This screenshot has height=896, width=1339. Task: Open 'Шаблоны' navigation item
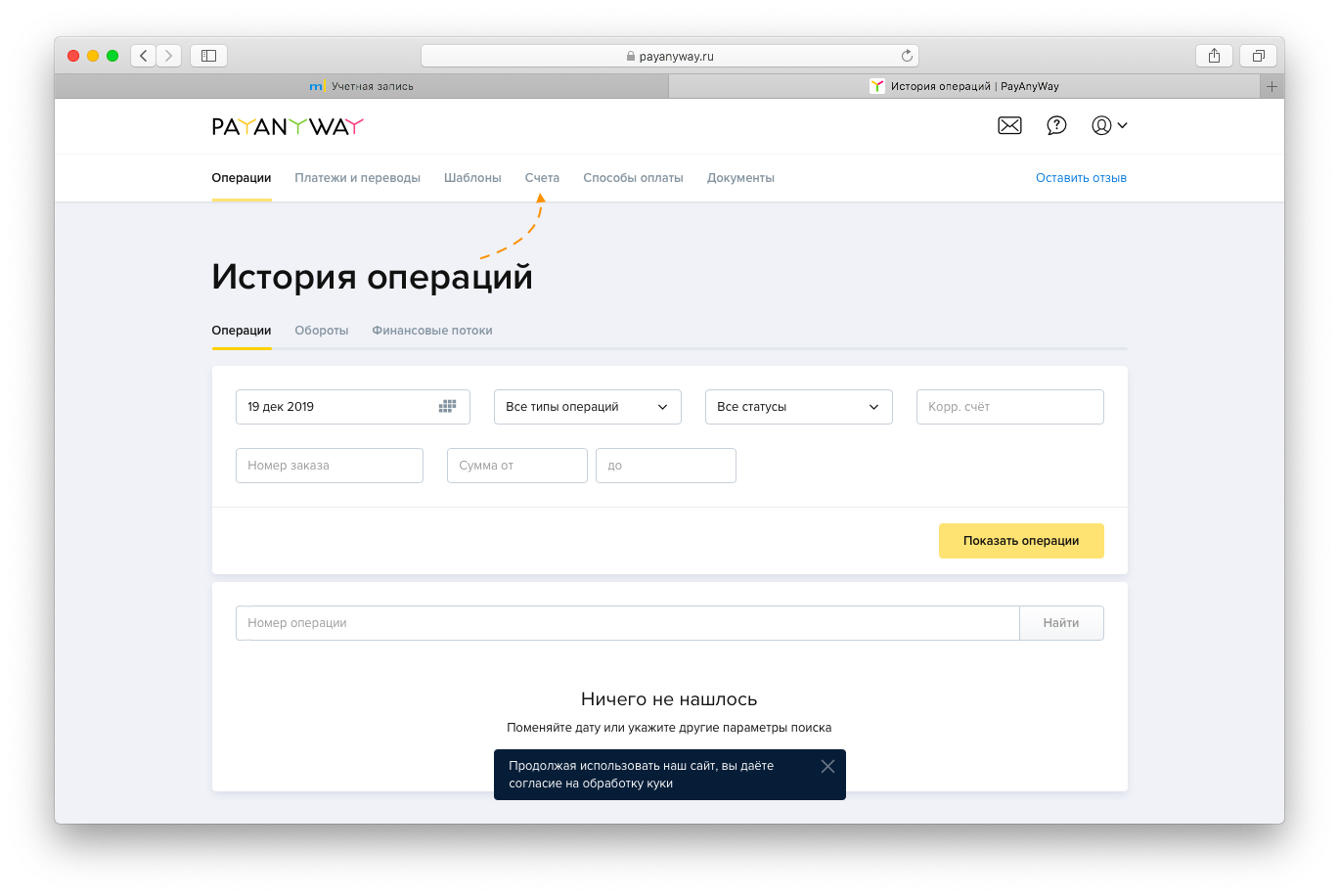472,178
